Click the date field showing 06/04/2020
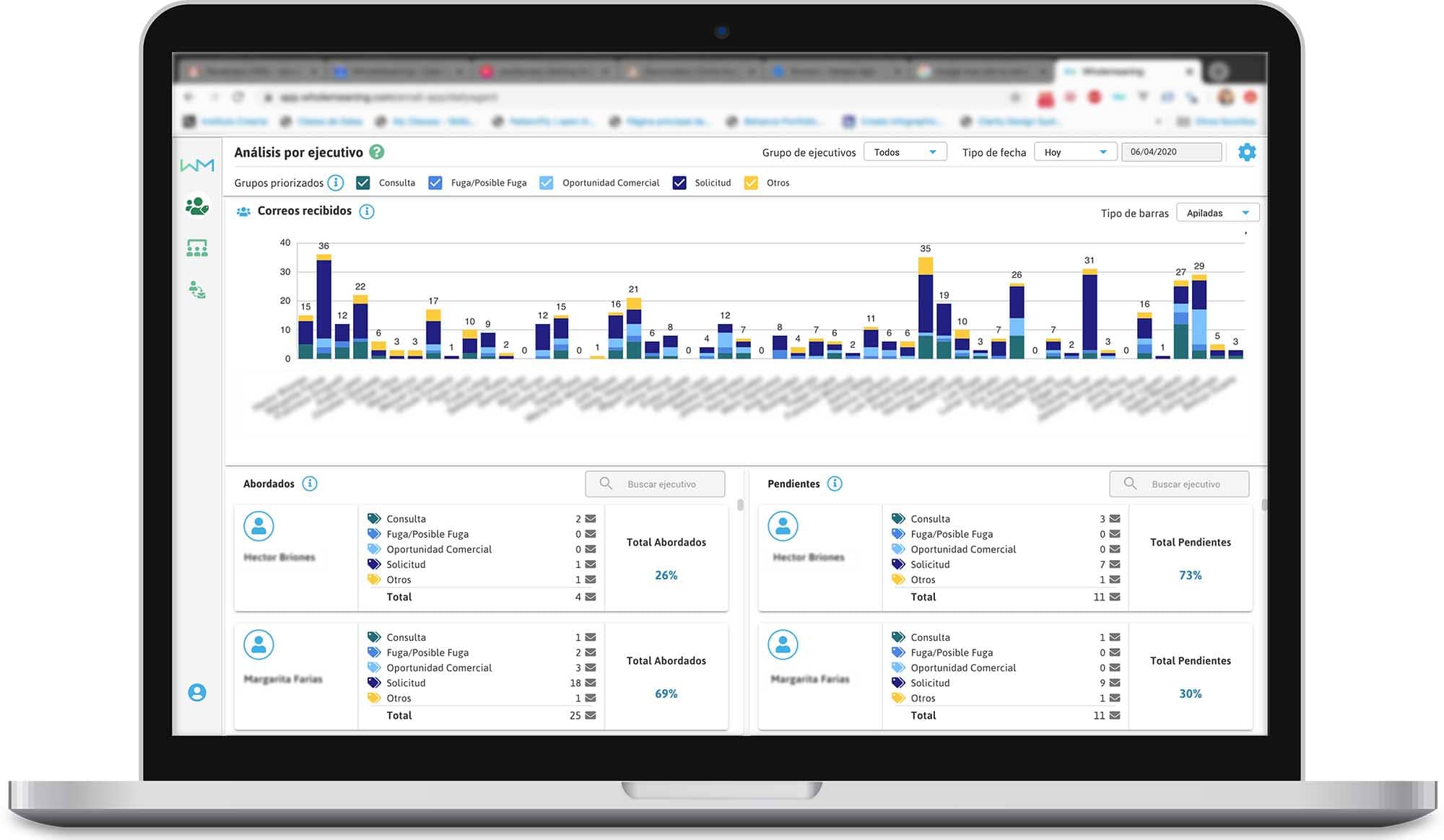Viewport: 1444px width, 840px height. pos(1171,152)
